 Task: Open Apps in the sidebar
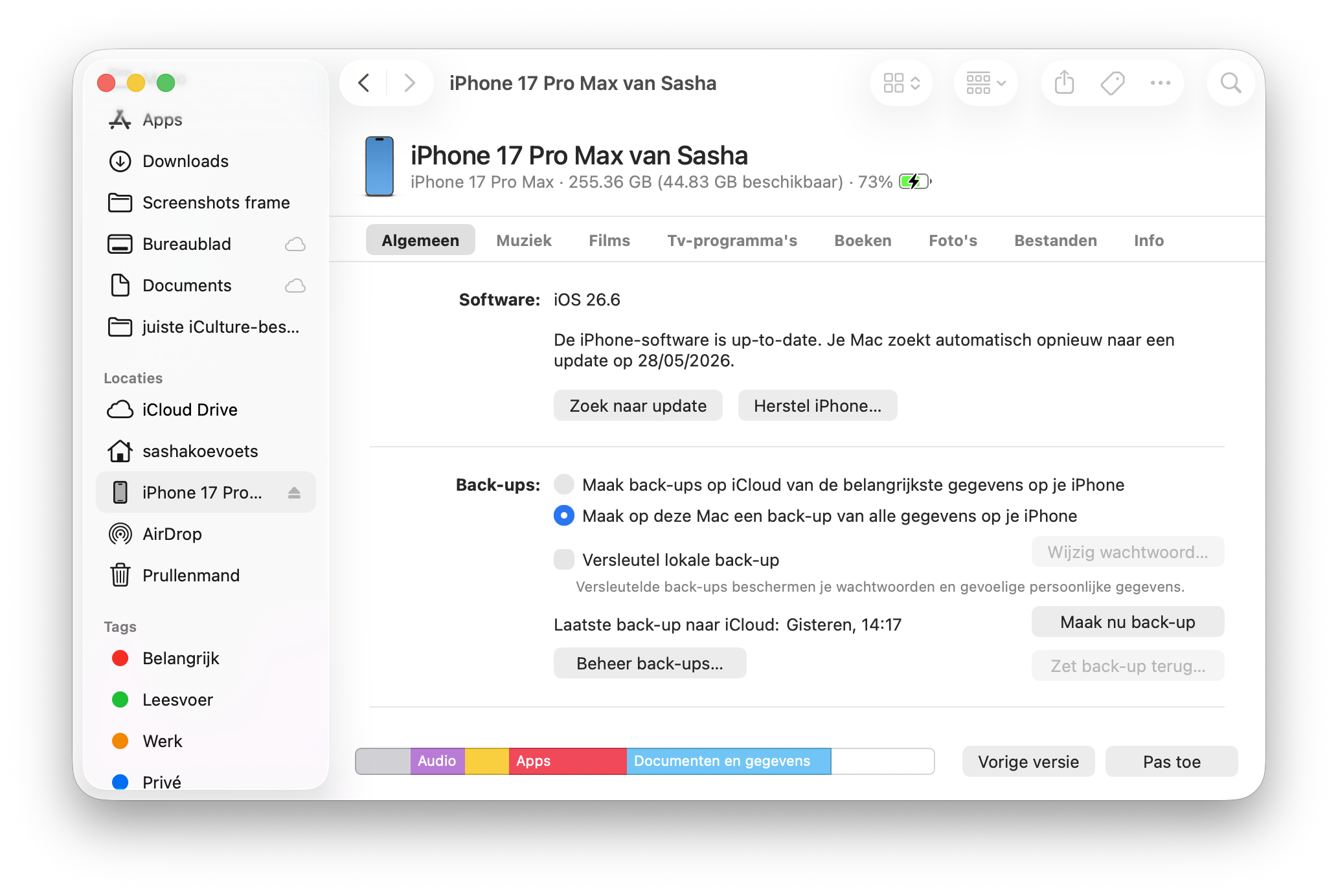pyautogui.click(x=205, y=120)
